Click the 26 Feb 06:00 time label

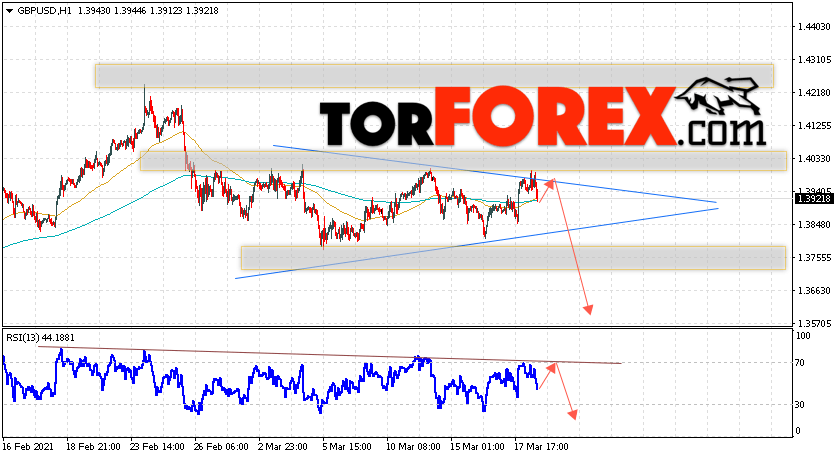(x=221, y=447)
